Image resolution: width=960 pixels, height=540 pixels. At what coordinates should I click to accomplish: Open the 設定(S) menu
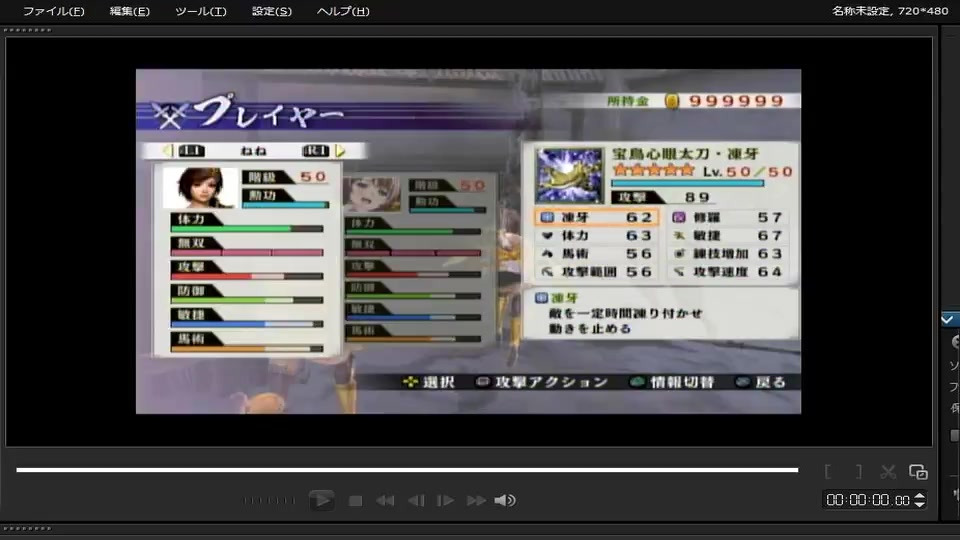[271, 11]
